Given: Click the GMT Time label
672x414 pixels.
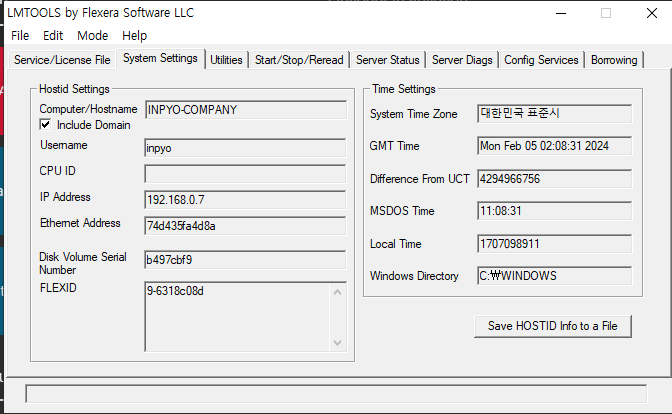Looking at the screenshot, I should (x=394, y=146).
